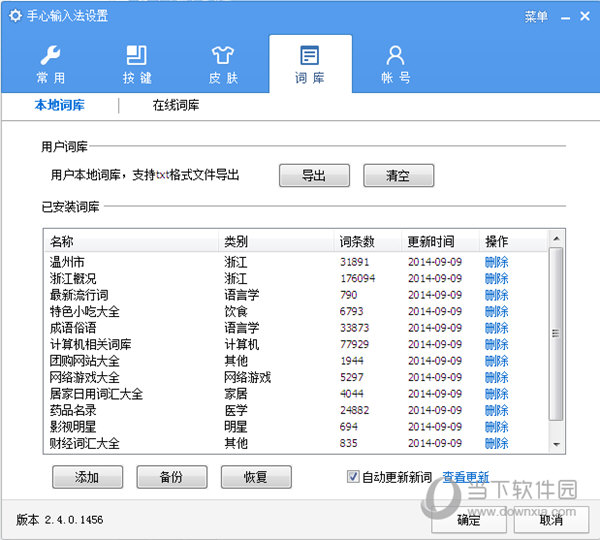Select the 药品名录 row name

point(73,410)
